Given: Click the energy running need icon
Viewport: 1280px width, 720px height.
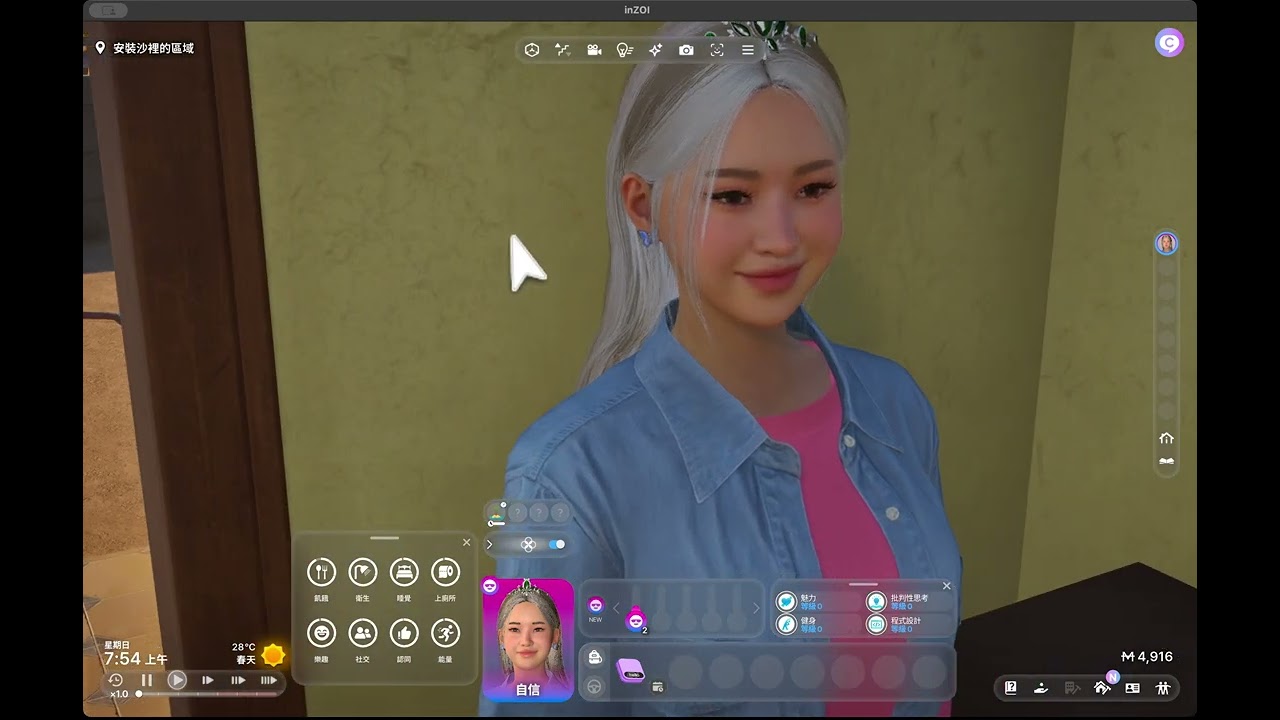Looking at the screenshot, I should click(x=445, y=633).
